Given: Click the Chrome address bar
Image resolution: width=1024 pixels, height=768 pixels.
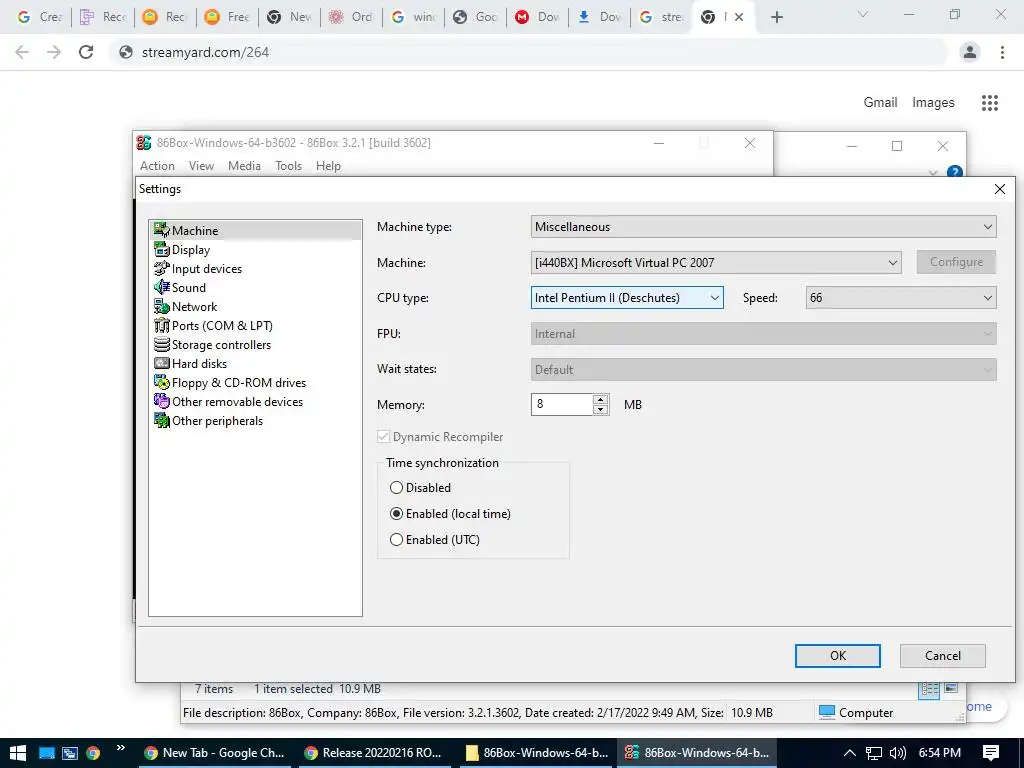Looking at the screenshot, I should (529, 52).
